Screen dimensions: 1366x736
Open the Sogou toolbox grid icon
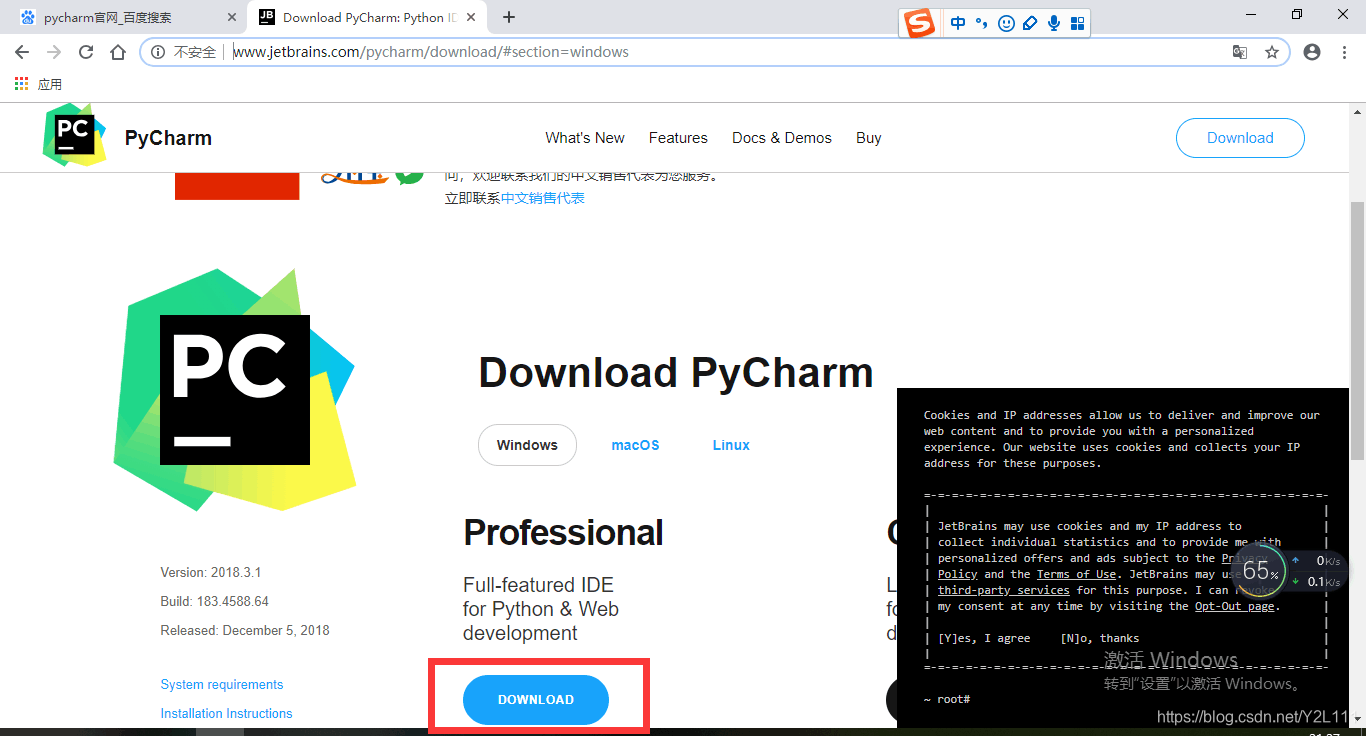tap(1077, 23)
